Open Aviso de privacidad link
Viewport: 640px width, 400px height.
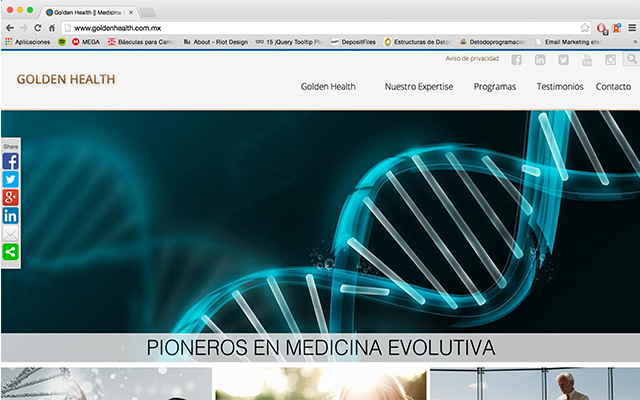[x=472, y=58]
